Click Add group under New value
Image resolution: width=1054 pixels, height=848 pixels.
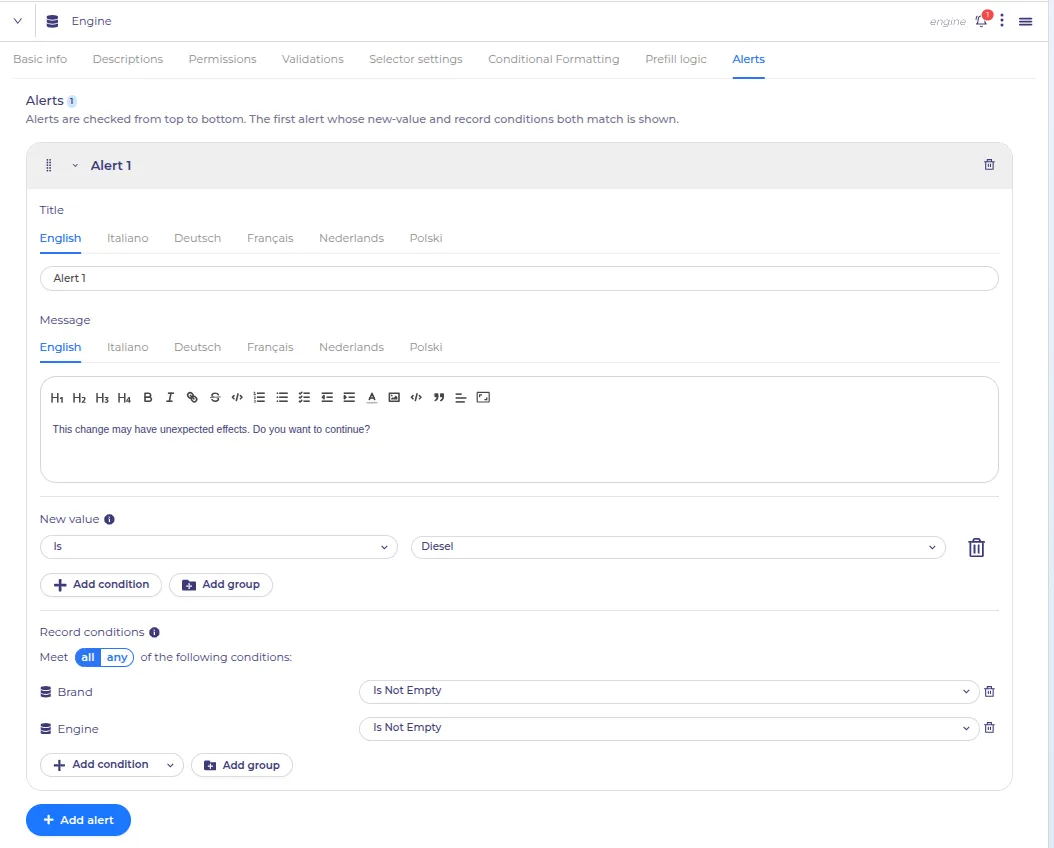pos(221,585)
